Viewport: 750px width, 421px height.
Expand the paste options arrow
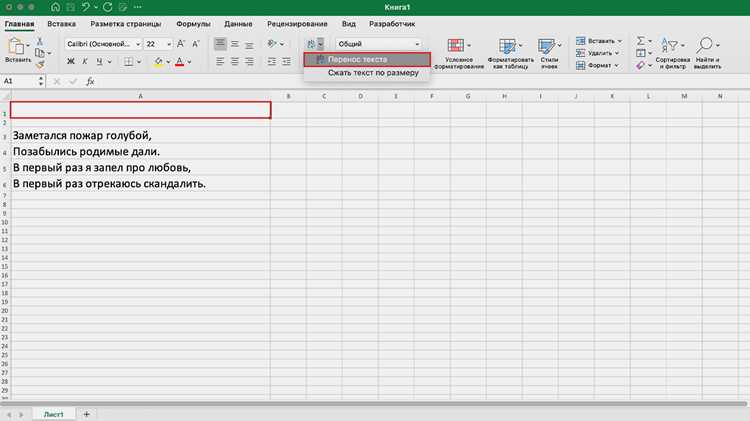[x=28, y=45]
